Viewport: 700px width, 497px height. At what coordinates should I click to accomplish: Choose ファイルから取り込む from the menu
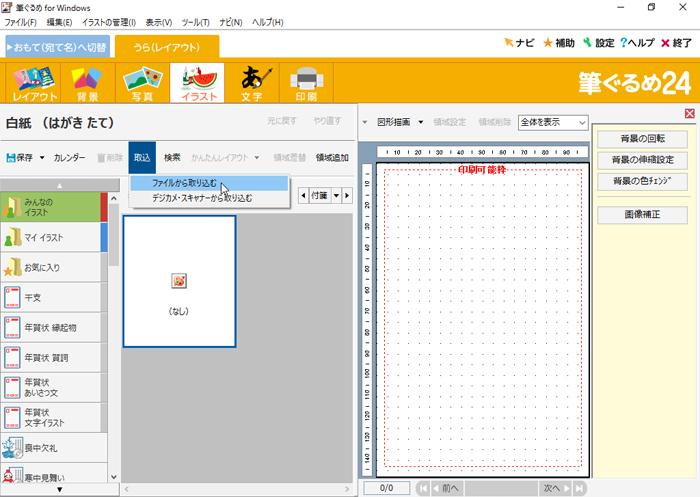(x=184, y=184)
